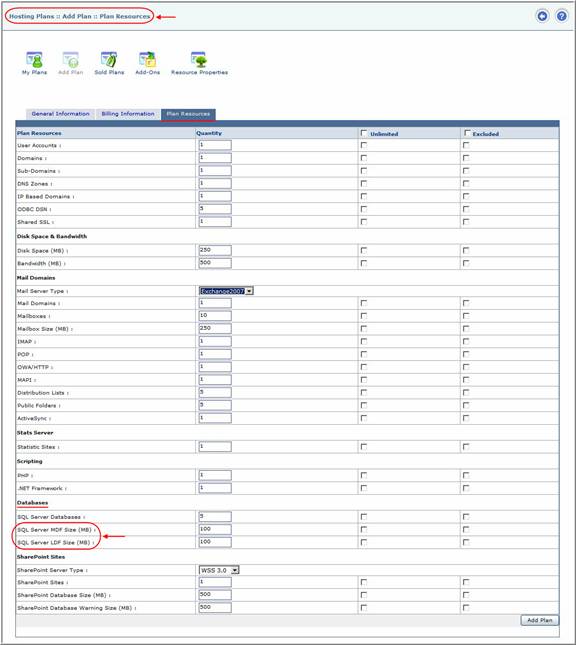Click the Domains quantity field
This screenshot has width=576, height=645.
(x=215, y=158)
